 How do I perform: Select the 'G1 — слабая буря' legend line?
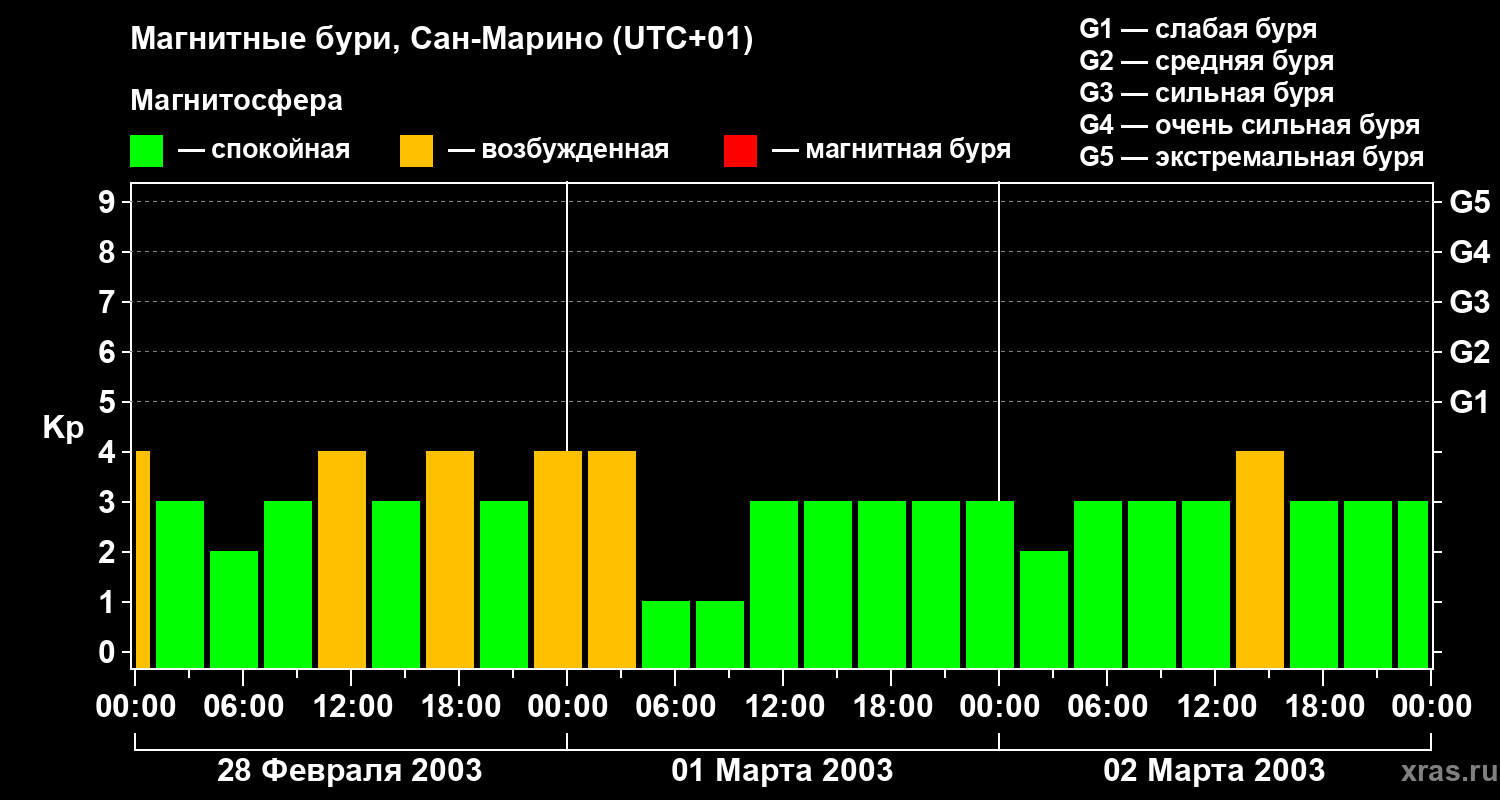coord(1198,29)
